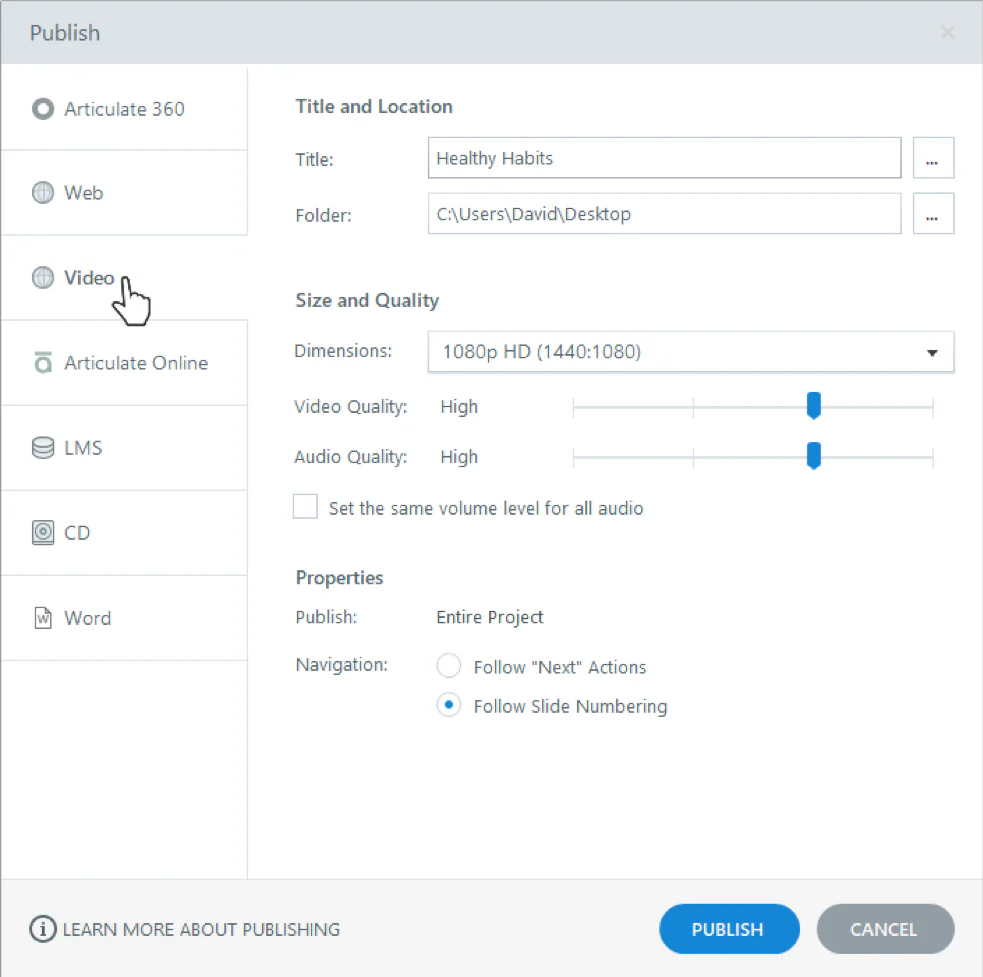This screenshot has height=977, width=983.
Task: Click the LMS database icon
Action: click(43, 448)
